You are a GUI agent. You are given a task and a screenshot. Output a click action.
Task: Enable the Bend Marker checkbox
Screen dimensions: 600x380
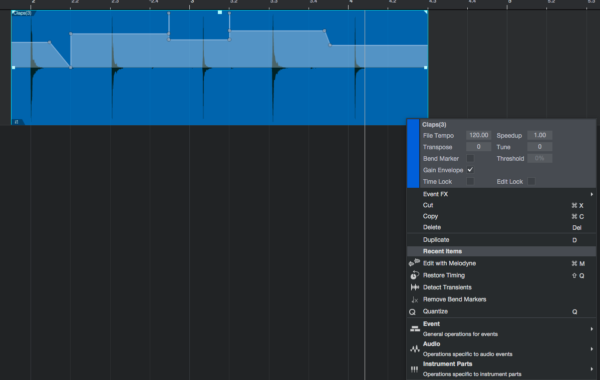click(x=470, y=158)
